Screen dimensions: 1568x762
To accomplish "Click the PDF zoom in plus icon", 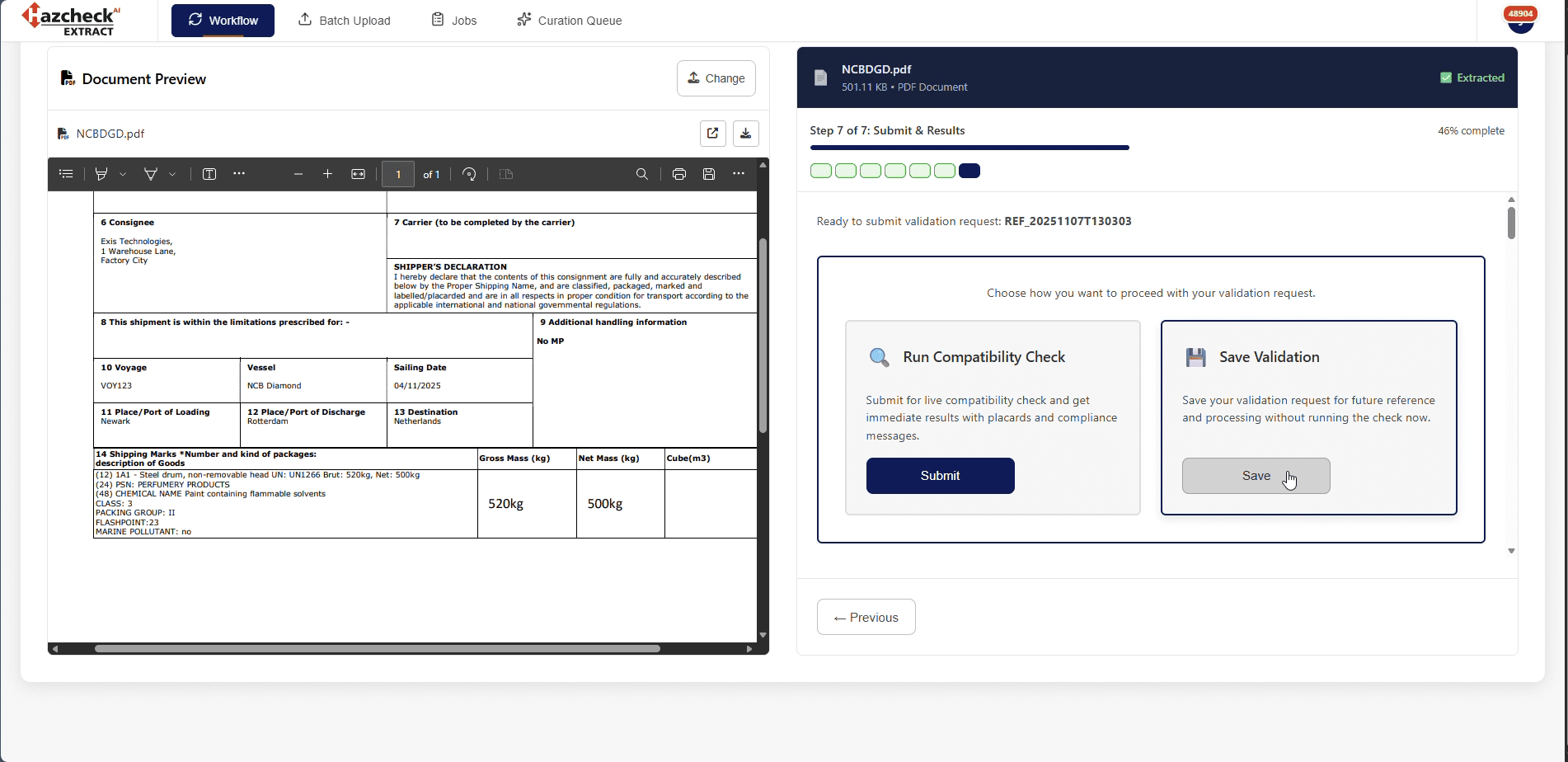I will pyautogui.click(x=327, y=174).
